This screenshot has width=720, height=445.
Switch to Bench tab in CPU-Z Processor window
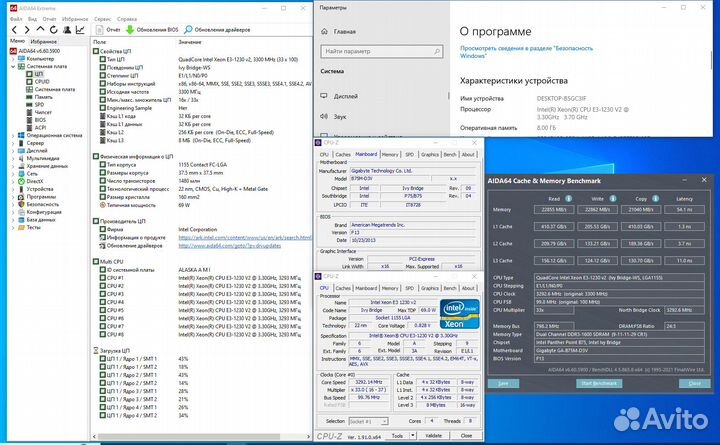(450, 288)
